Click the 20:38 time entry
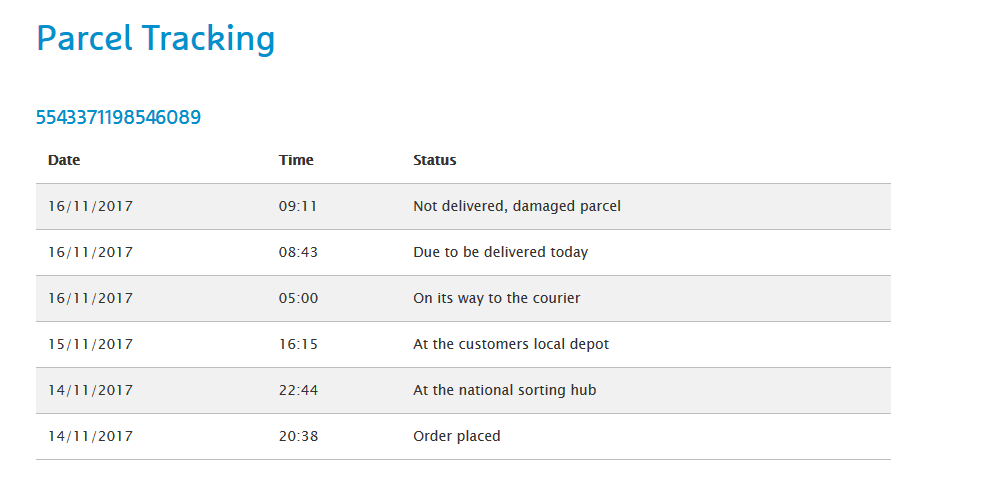Viewport: 983px width, 499px height. 298,437
